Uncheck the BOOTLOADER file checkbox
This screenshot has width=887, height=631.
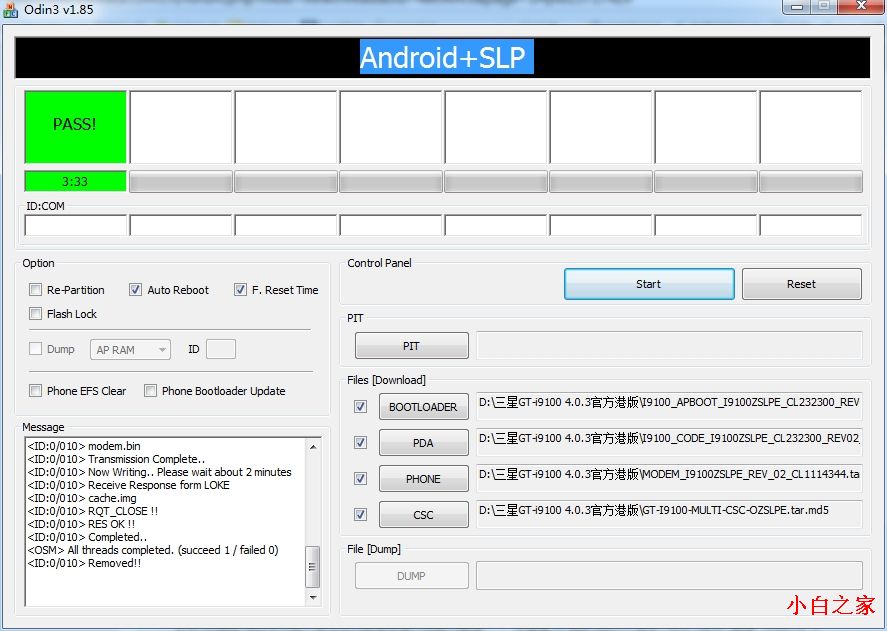[360, 406]
